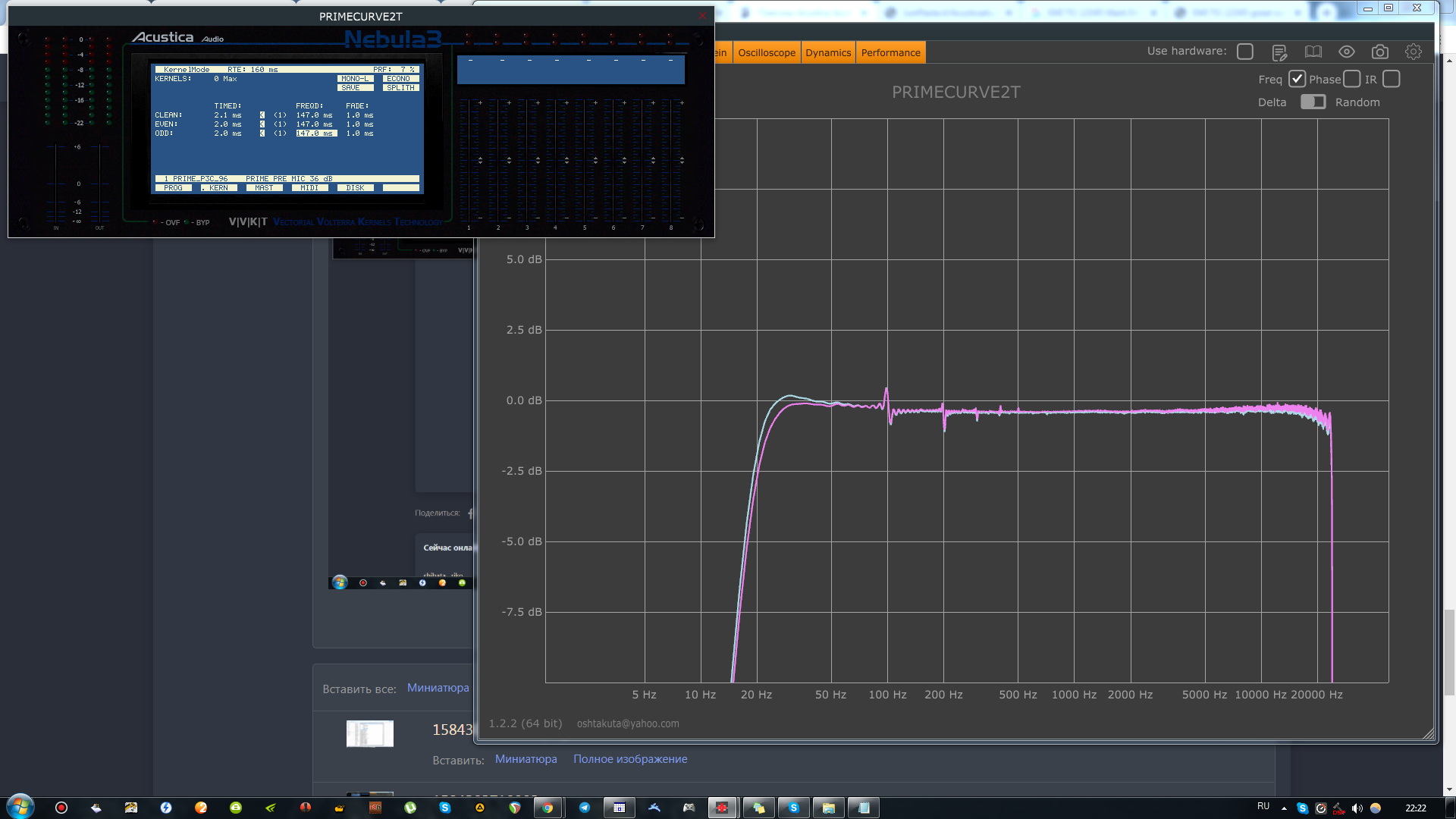Viewport: 1456px width, 819px height.
Task: Click the Миниатюра link next to Вставить все
Action: [438, 688]
